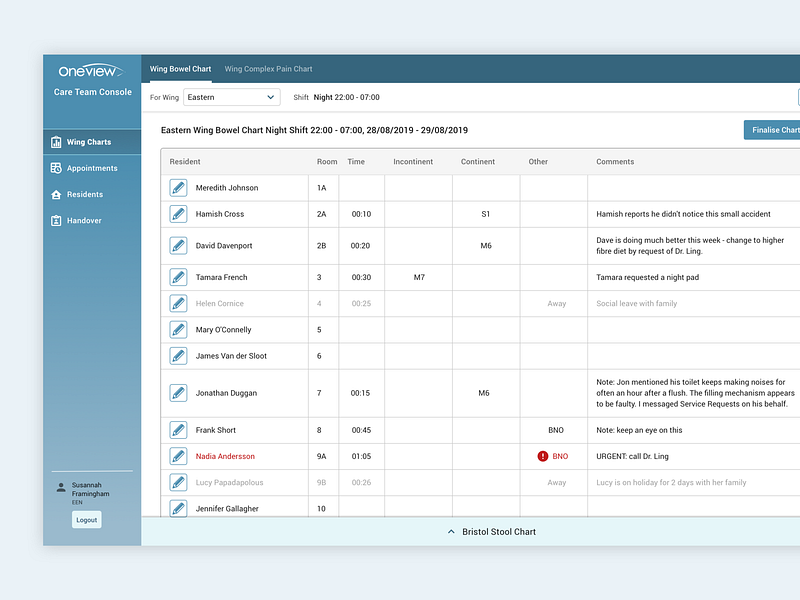Image resolution: width=800 pixels, height=600 pixels.
Task: Select the name Nadia Andersson
Action: point(225,456)
